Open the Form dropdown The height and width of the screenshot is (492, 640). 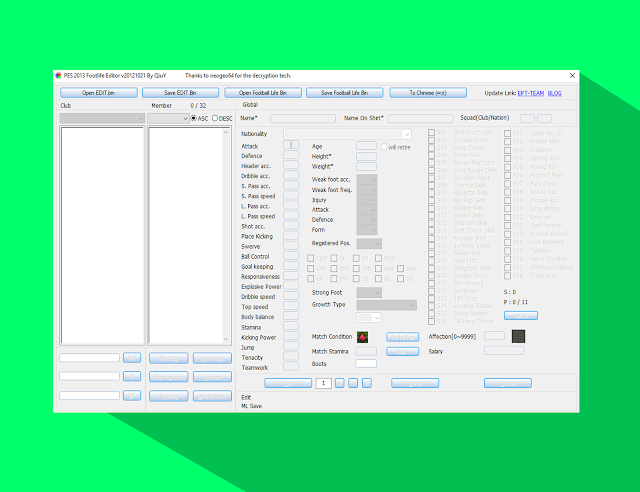[367, 230]
